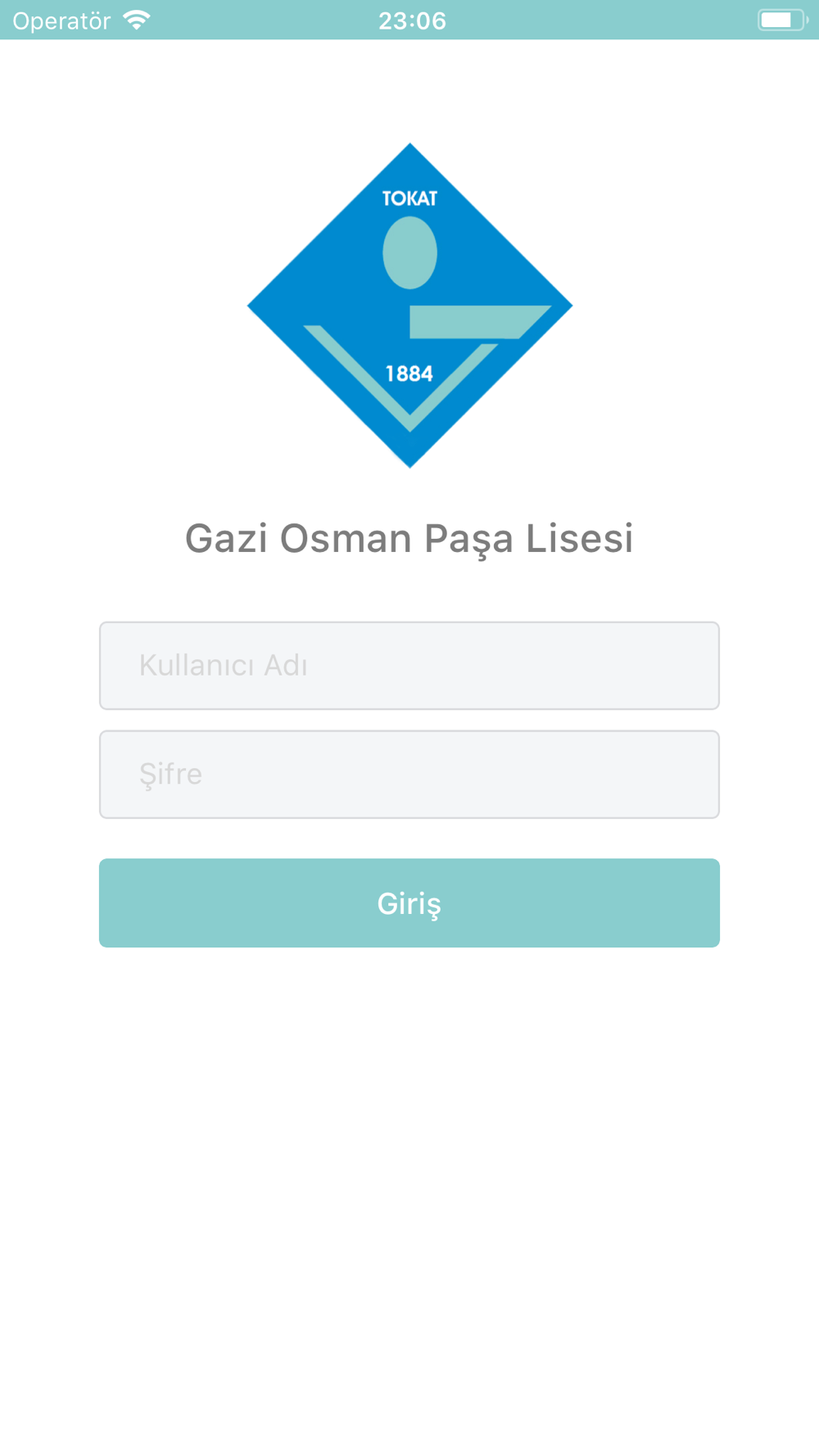Tap the TOKAT text inside the logo
Screen dimensions: 819x1456
(x=409, y=199)
